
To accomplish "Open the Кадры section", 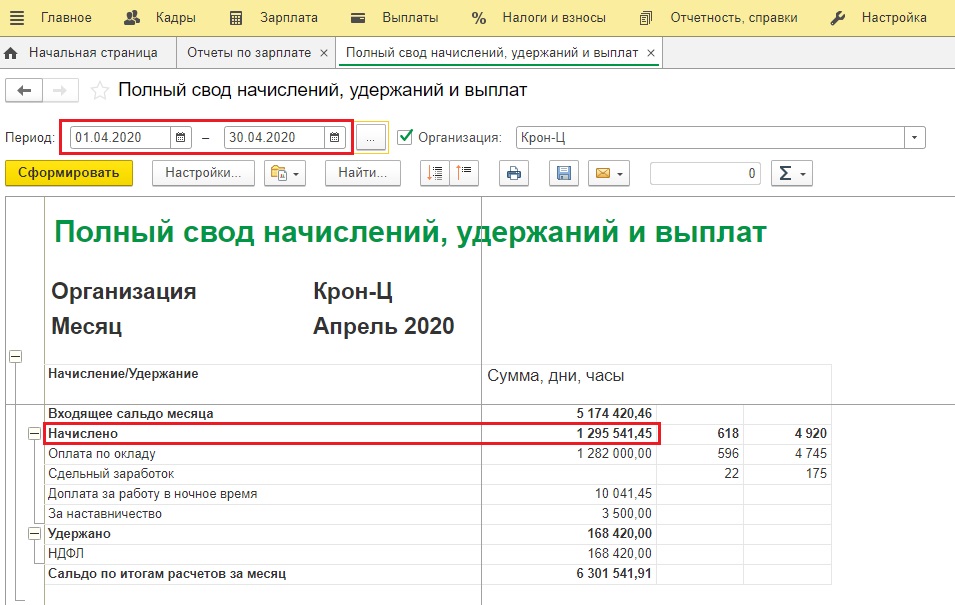I will point(160,18).
